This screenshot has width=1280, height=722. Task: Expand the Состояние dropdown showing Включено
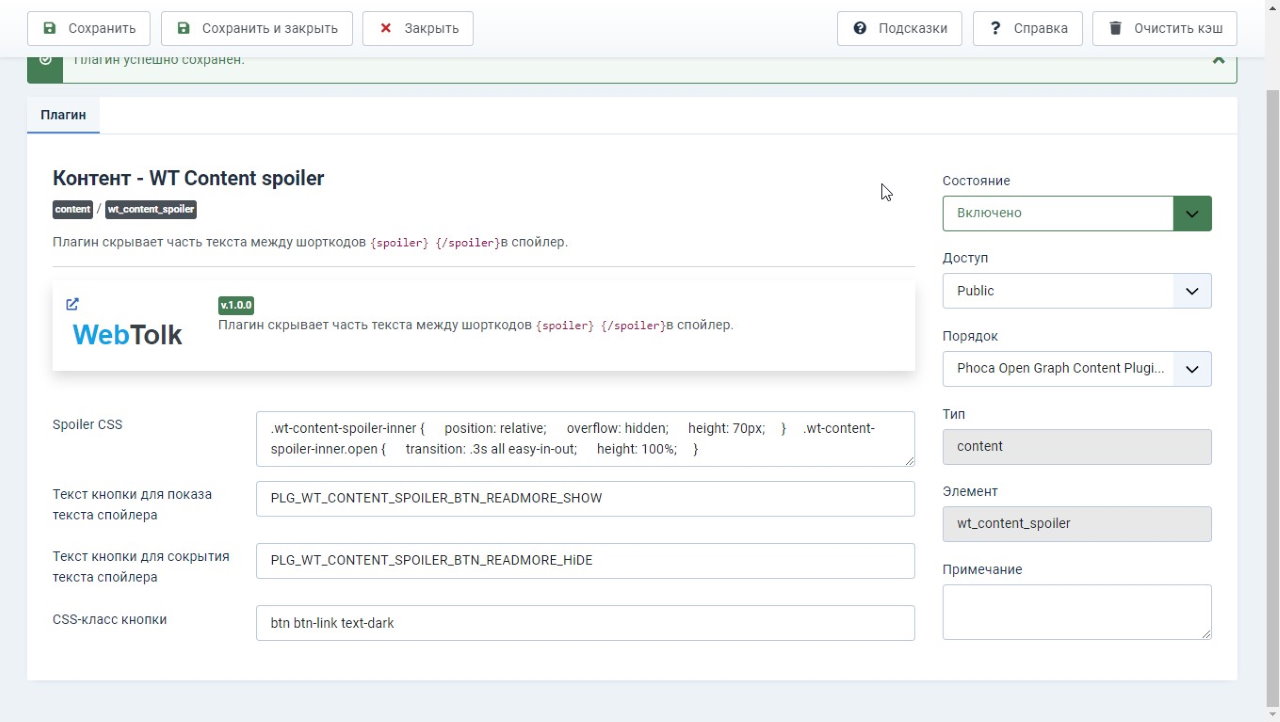point(1077,213)
